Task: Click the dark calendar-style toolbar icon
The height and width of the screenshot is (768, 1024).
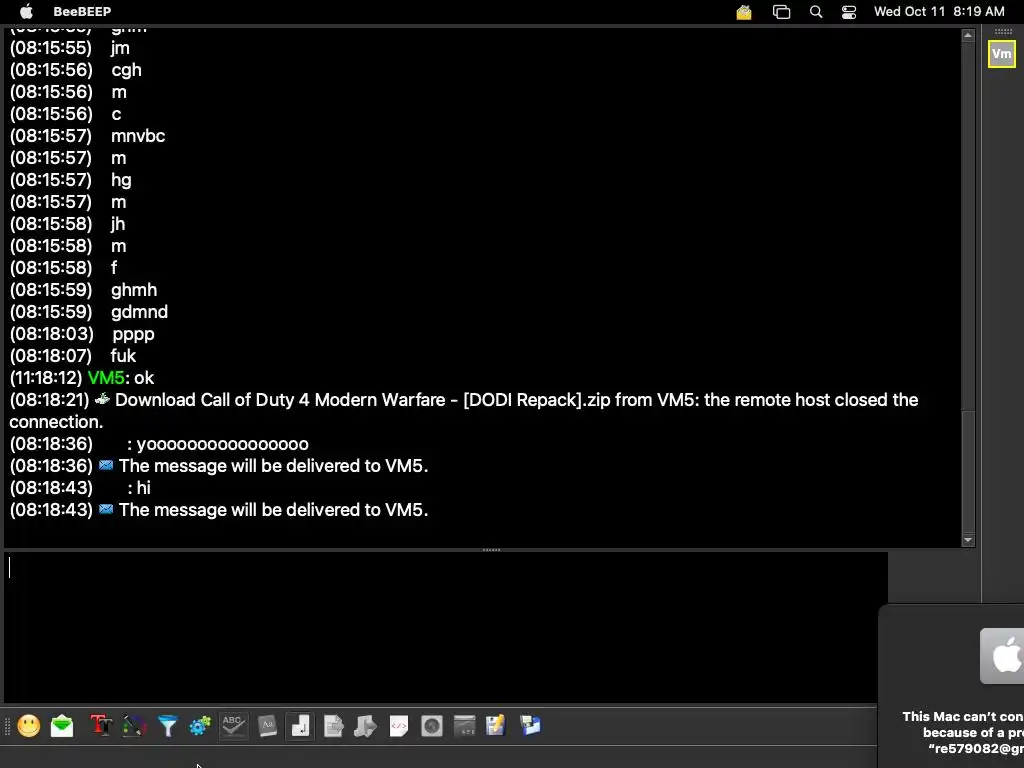Action: (x=464, y=726)
